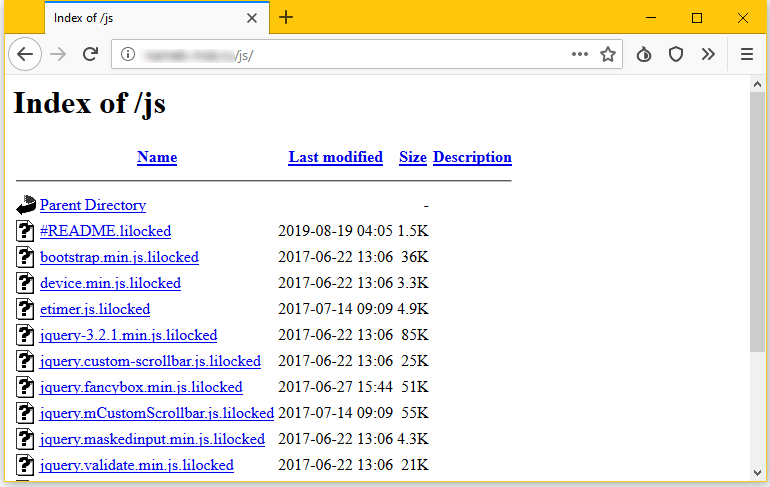Expand the toolbar overflow chevron
770x487 pixels.
coord(708,55)
